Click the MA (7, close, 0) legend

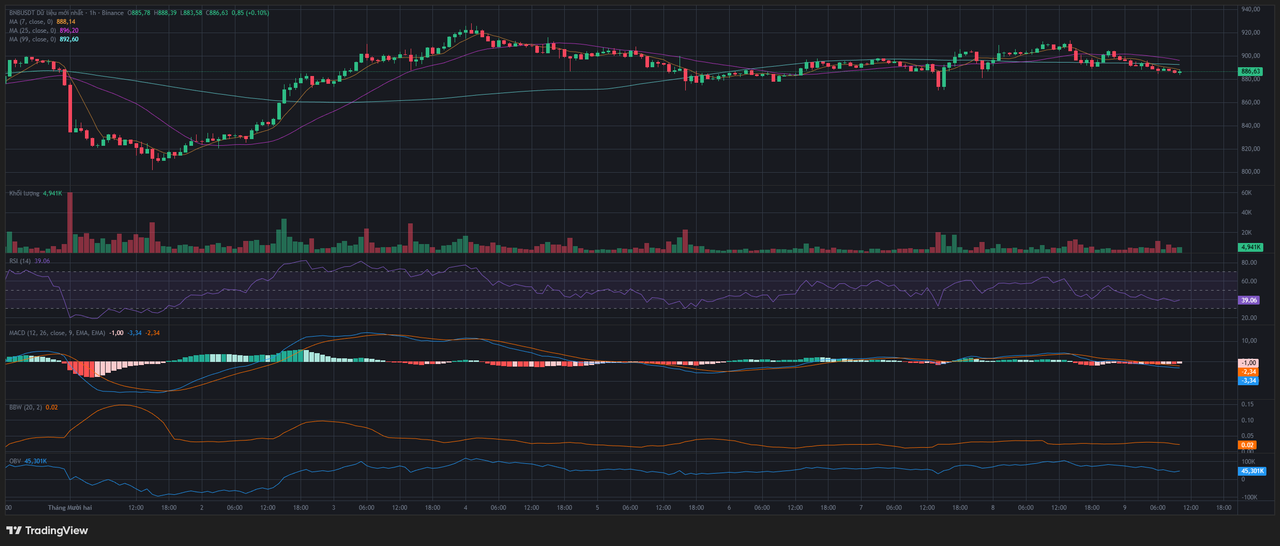[30, 21]
